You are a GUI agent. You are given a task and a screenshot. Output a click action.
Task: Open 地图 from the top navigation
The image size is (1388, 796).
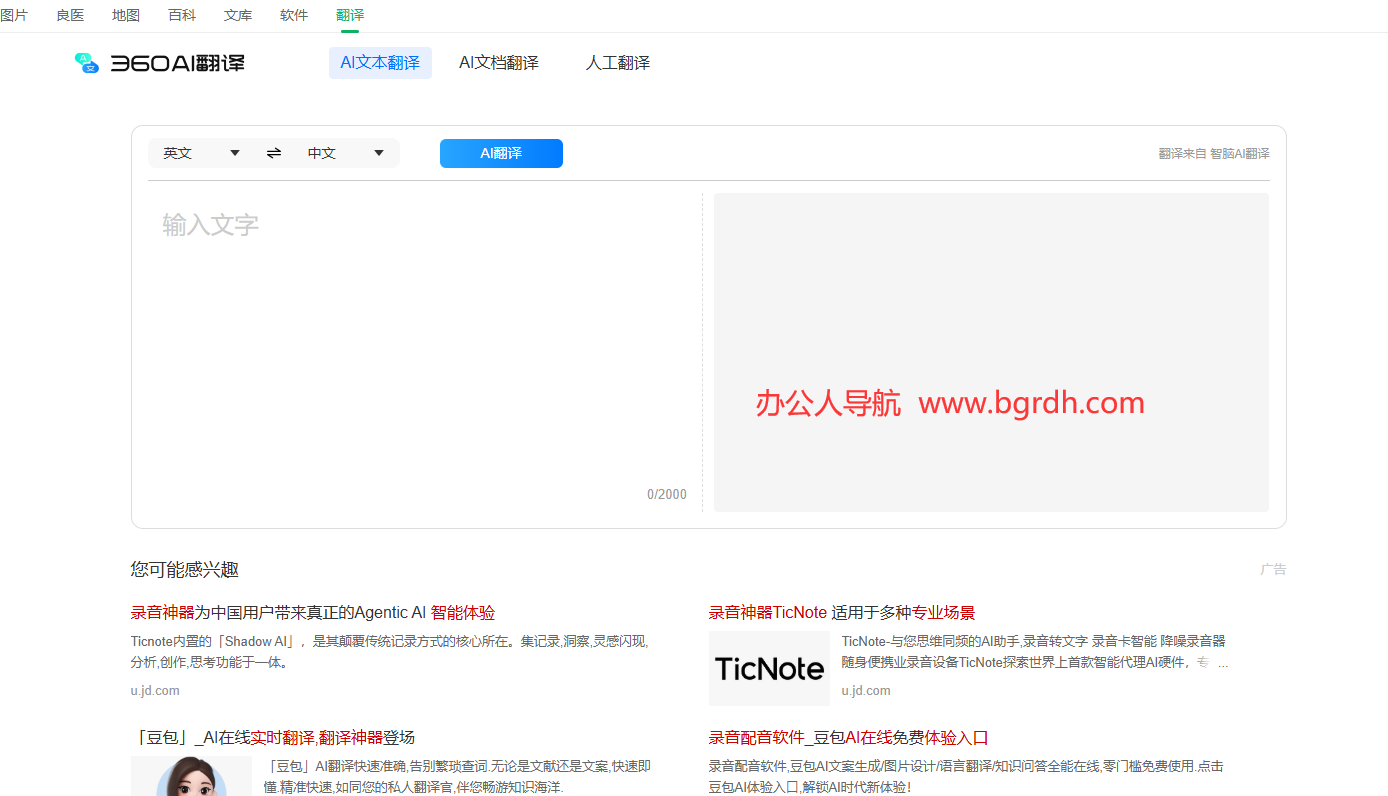[x=126, y=15]
